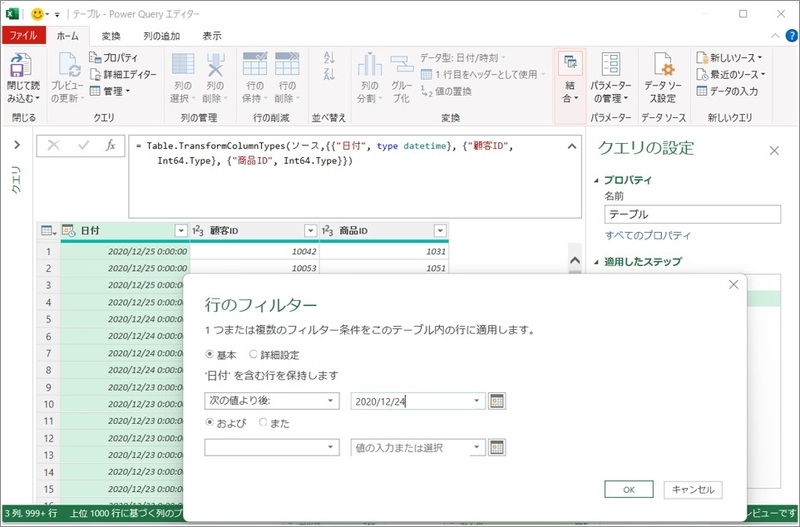Click the query 名前 field containing テーブル
This screenshot has width=800, height=527.
(x=692, y=214)
